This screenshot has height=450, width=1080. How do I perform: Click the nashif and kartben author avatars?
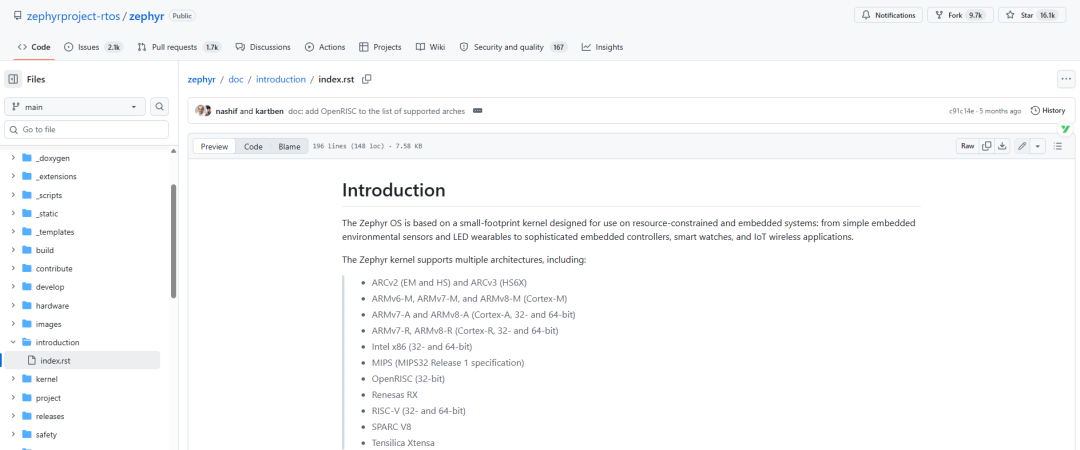coord(203,110)
